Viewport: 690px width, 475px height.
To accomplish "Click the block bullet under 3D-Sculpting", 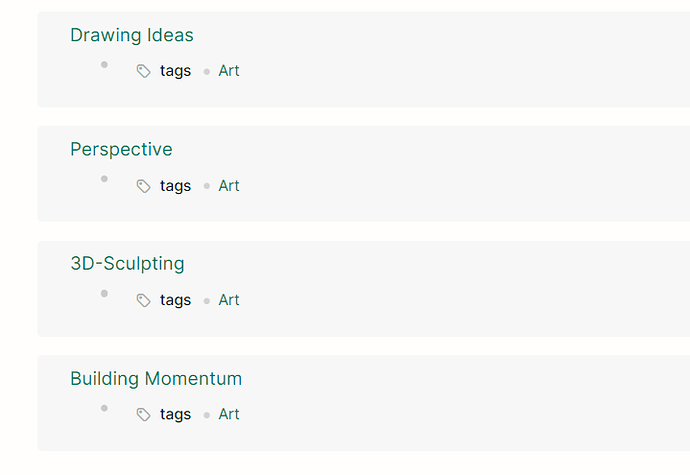I will coord(104,294).
